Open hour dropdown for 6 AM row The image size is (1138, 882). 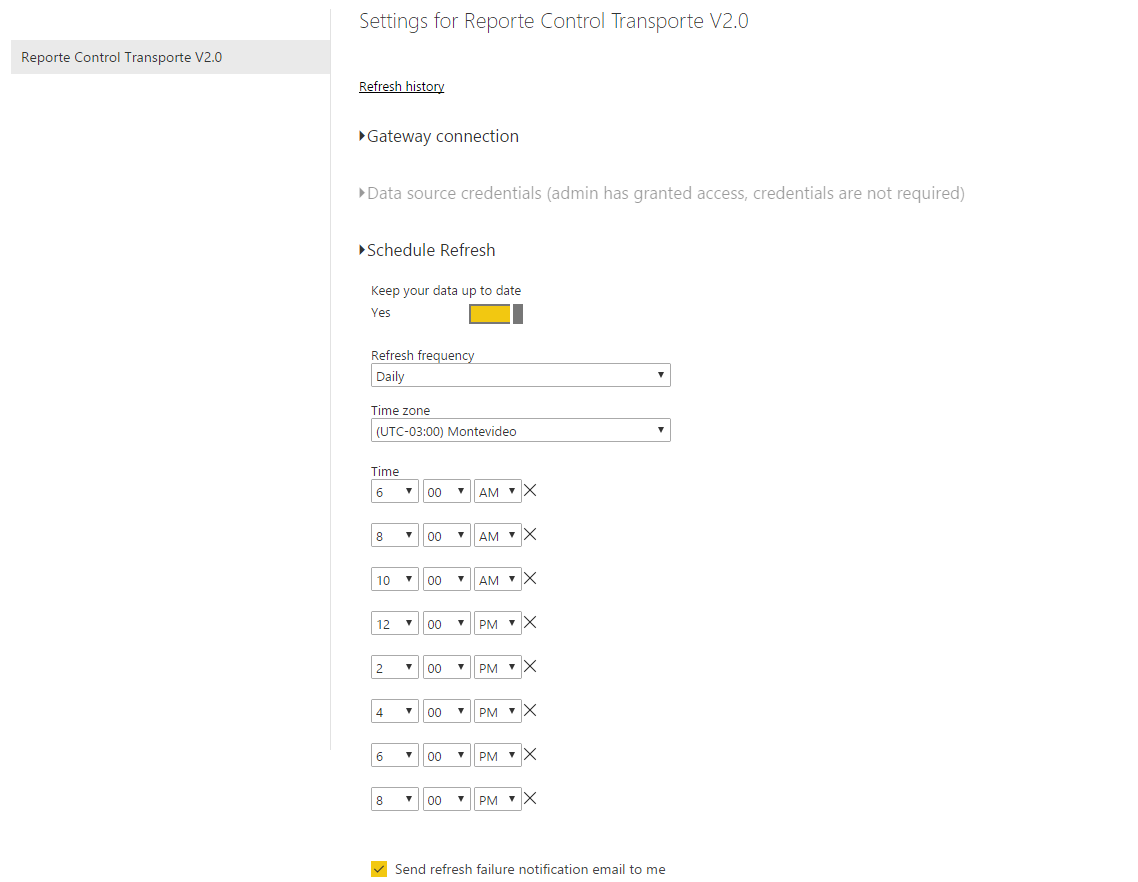click(x=394, y=491)
